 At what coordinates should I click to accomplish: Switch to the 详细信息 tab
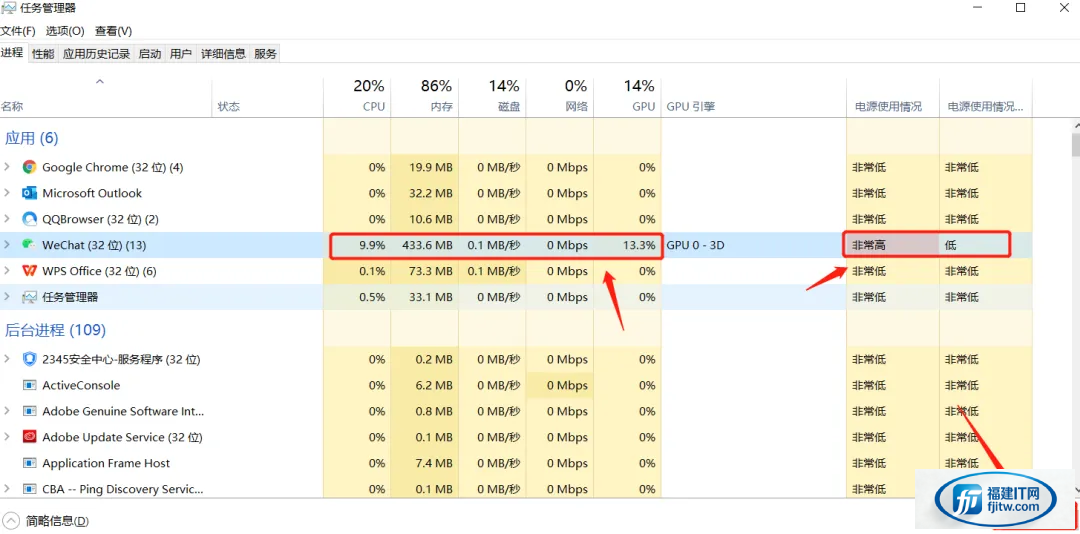coord(223,54)
